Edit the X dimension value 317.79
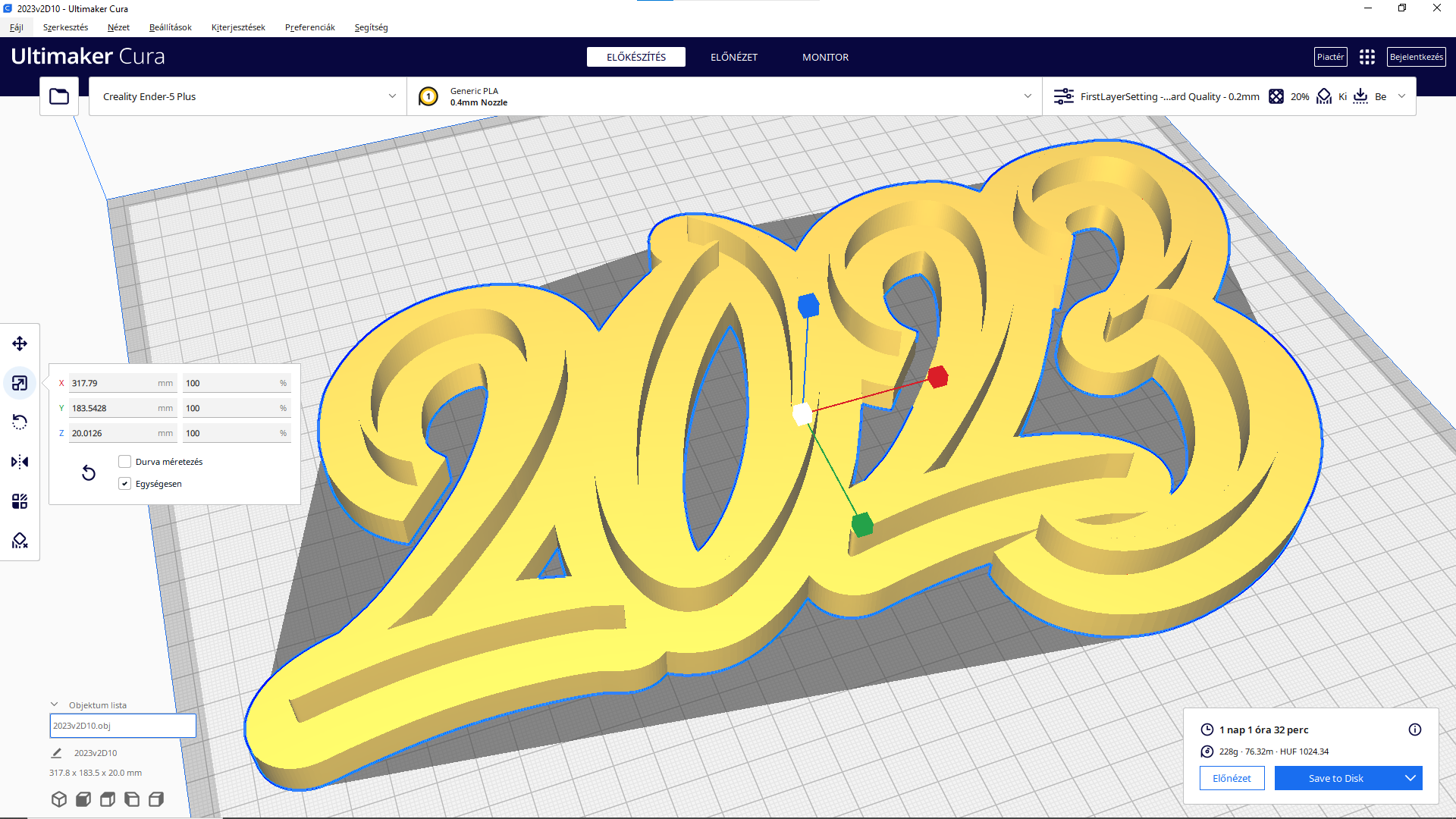Screen dimensions: 1456x819 pyautogui.click(x=121, y=383)
